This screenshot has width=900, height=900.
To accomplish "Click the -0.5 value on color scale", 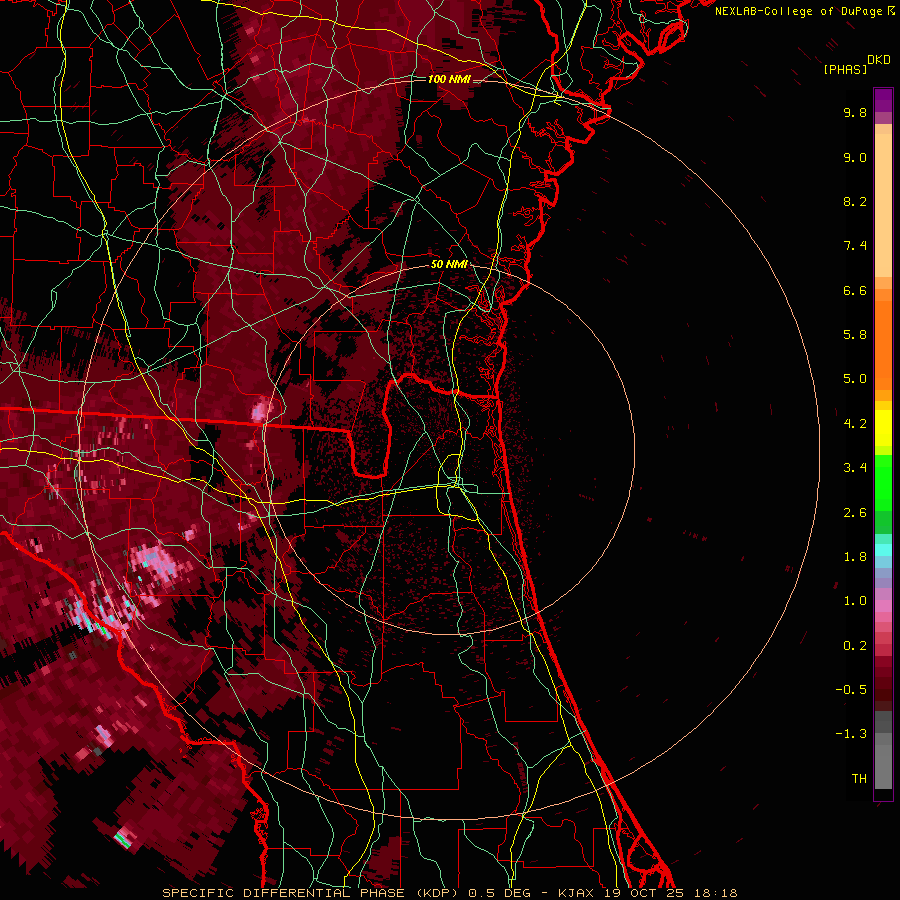I will coord(851,690).
